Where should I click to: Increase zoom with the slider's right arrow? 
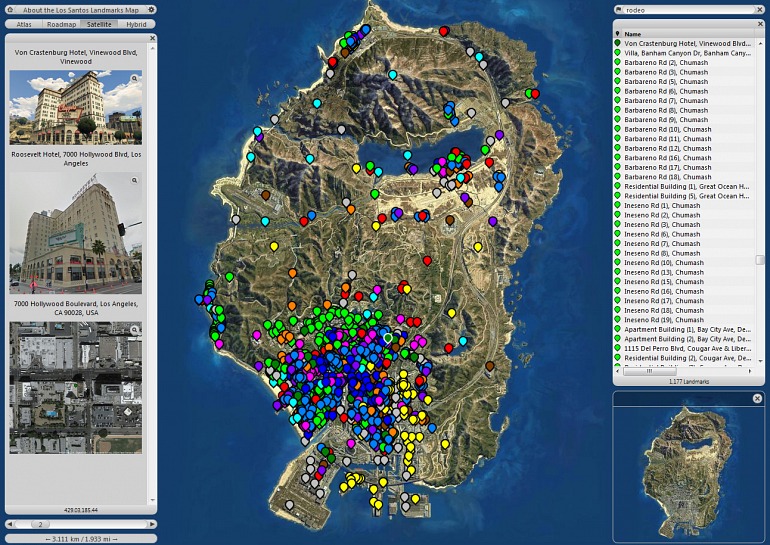tap(152, 524)
